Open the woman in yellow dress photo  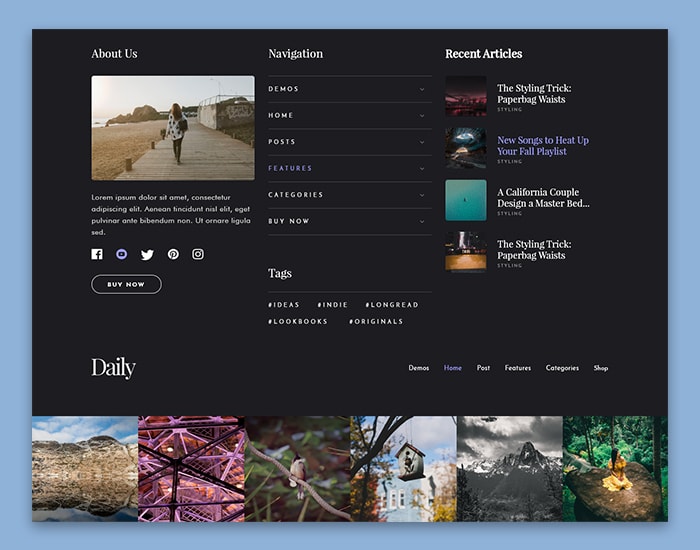pyautogui.click(x=615, y=469)
